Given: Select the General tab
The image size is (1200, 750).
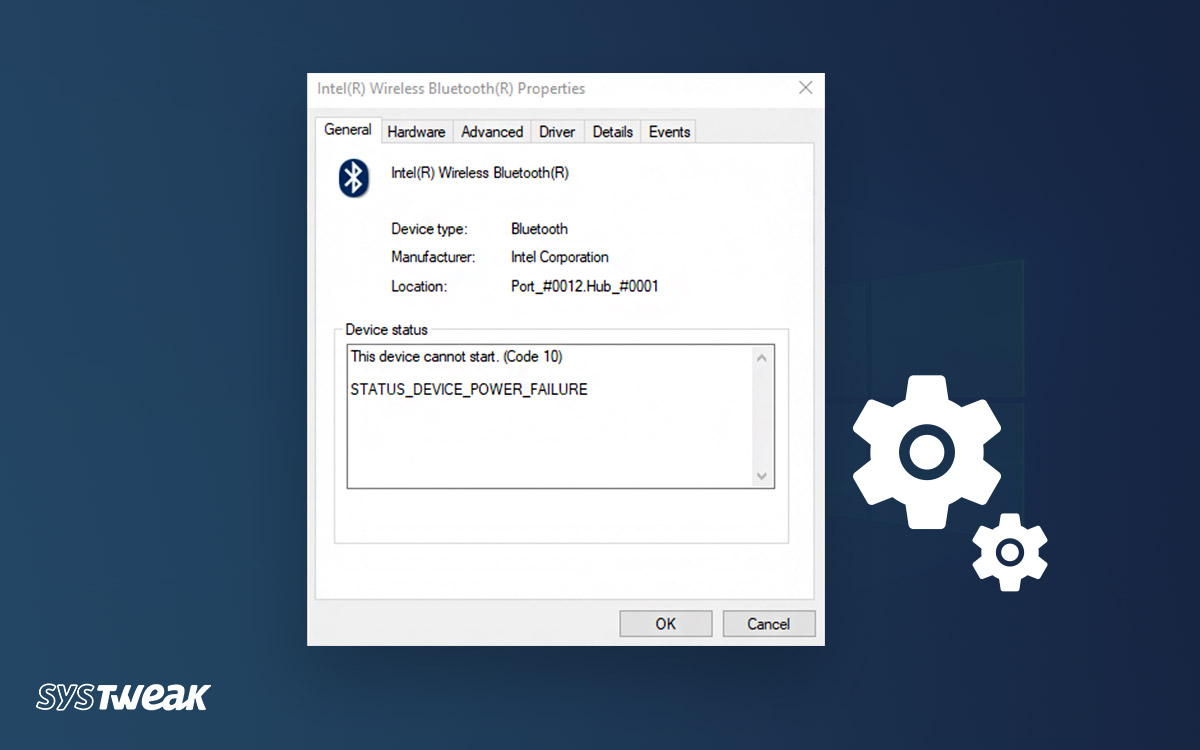Looking at the screenshot, I should coord(347,129).
